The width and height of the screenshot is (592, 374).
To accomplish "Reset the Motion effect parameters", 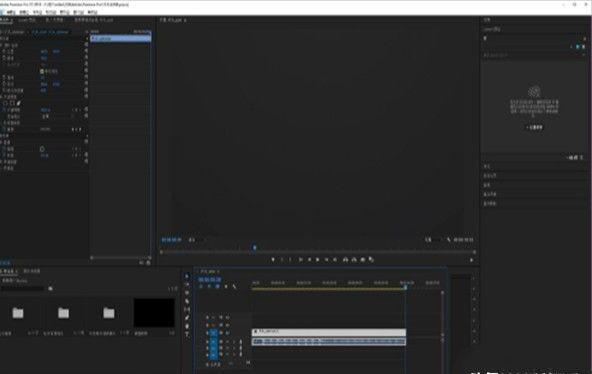I will pos(86,45).
